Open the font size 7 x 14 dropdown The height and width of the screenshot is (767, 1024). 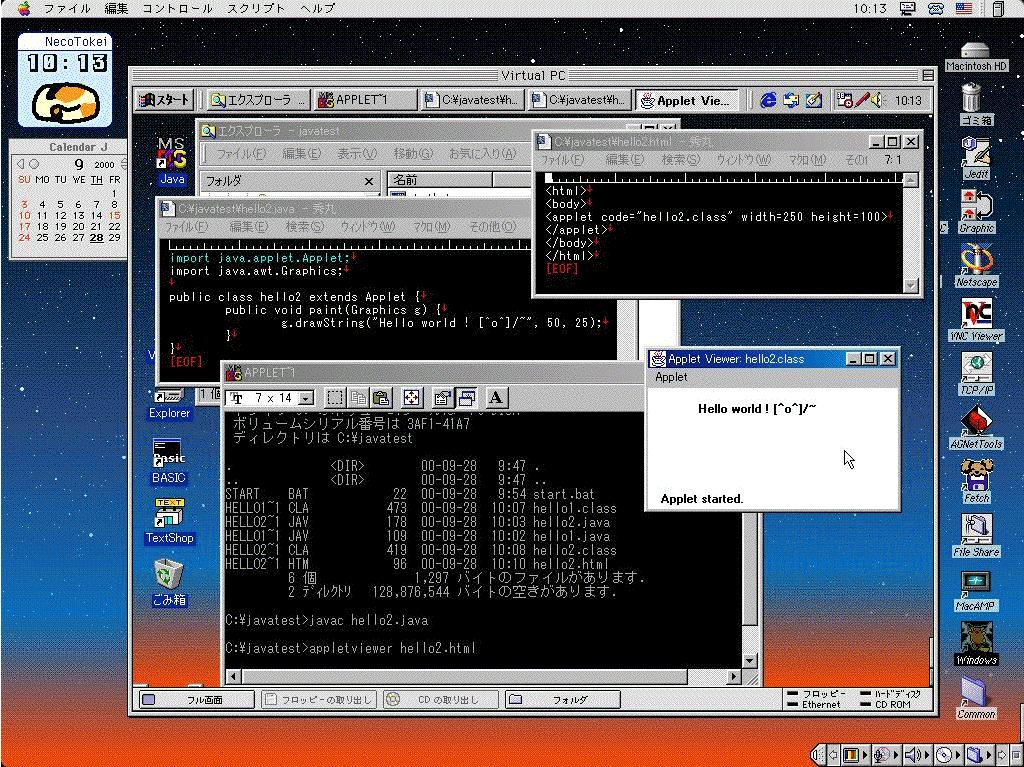click(x=306, y=398)
